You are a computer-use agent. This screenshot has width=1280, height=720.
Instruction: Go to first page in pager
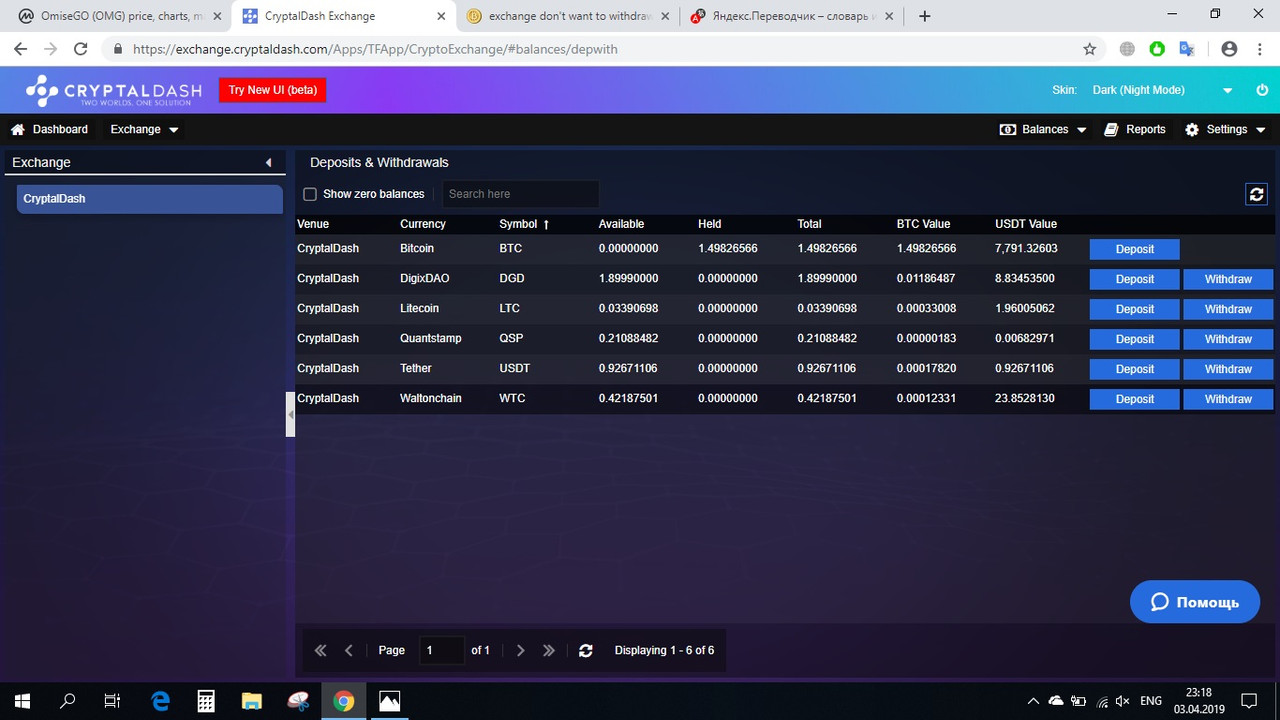[x=321, y=650]
